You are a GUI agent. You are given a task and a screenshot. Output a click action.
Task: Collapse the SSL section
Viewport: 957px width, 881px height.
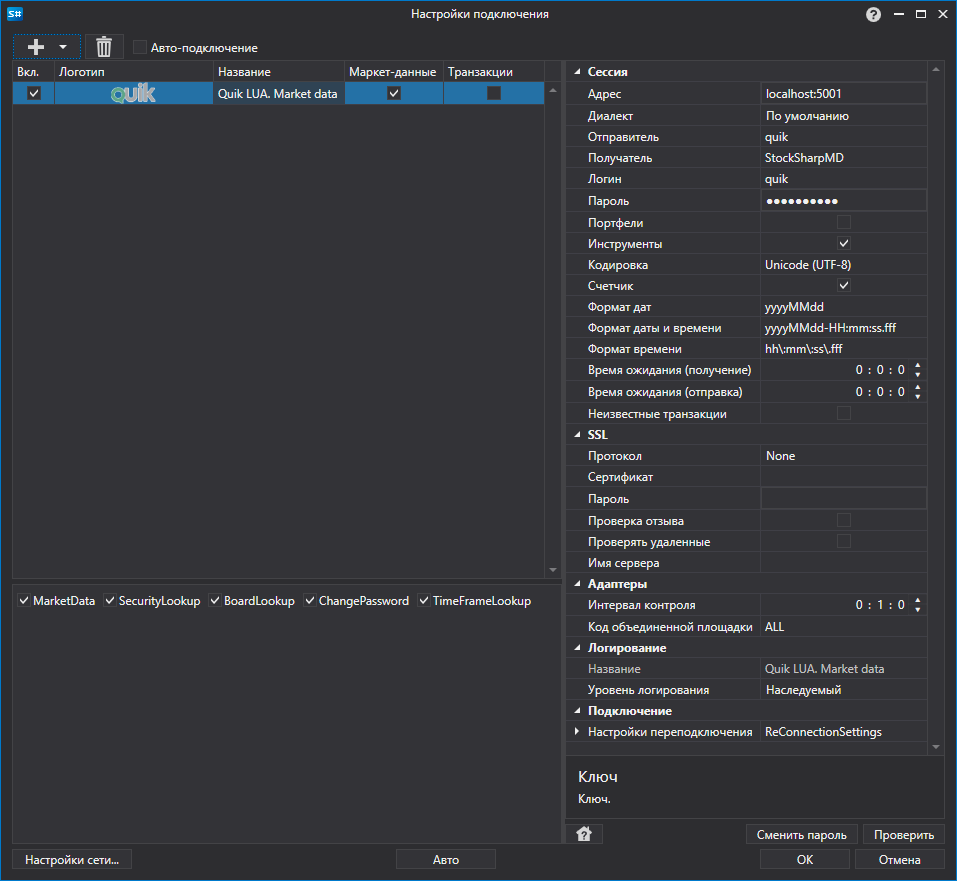(577, 435)
